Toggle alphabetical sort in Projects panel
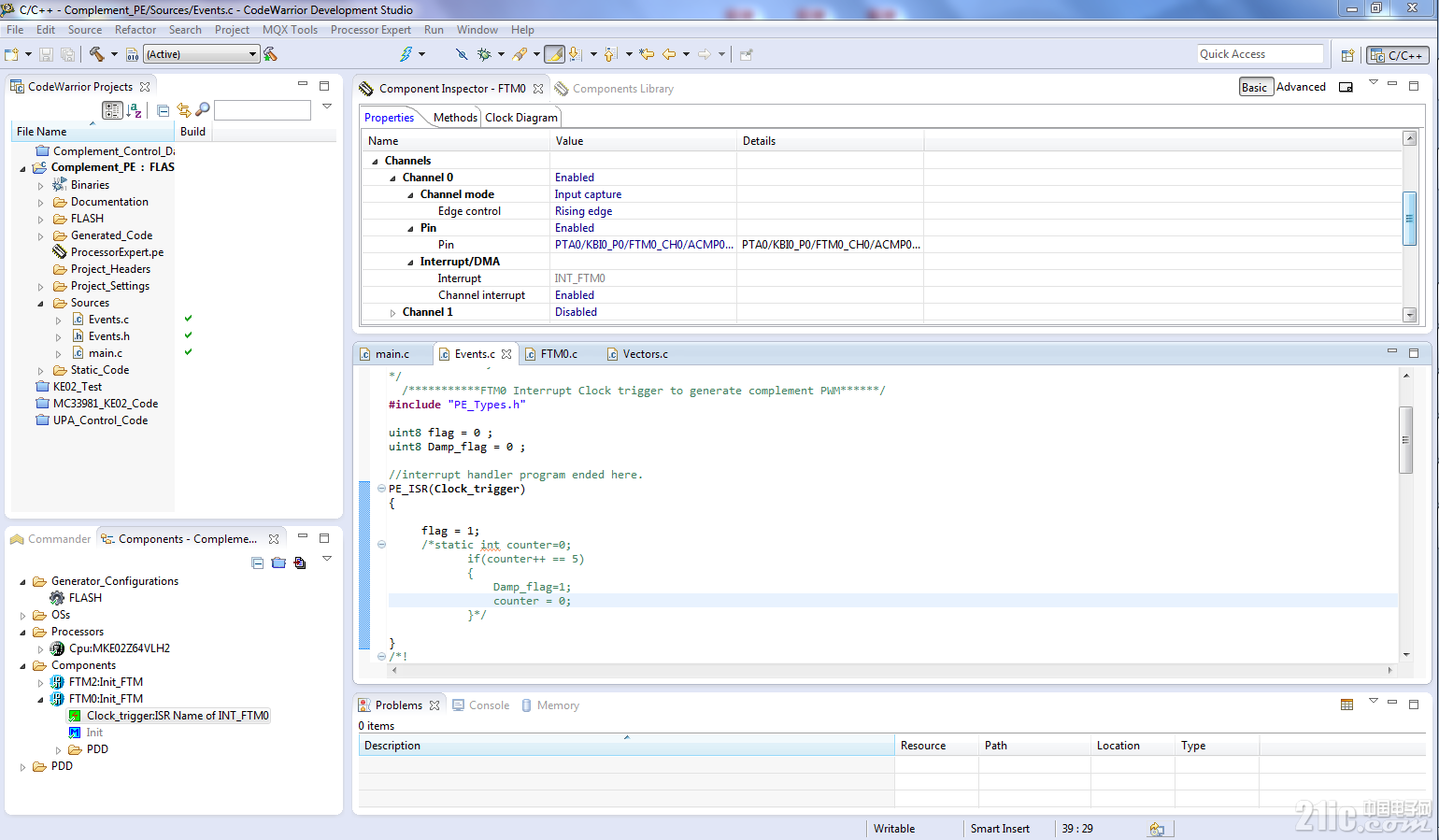 coord(134,110)
